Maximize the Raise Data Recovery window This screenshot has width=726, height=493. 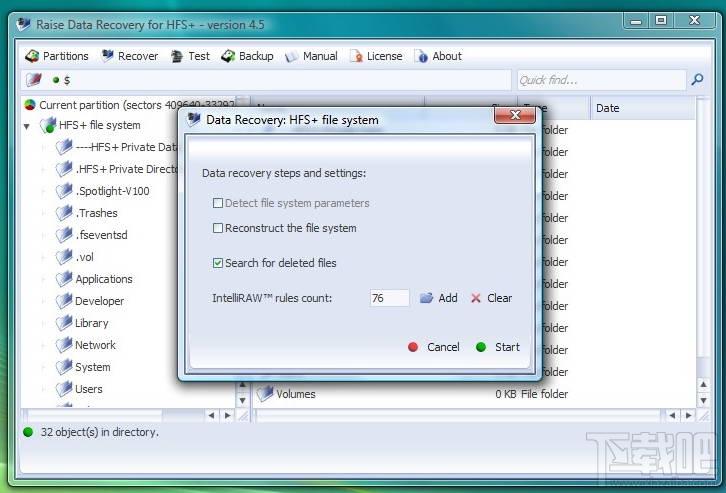[661, 20]
